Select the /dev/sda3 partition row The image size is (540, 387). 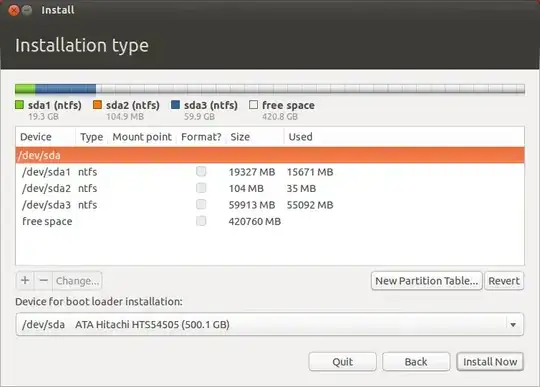pos(270,205)
